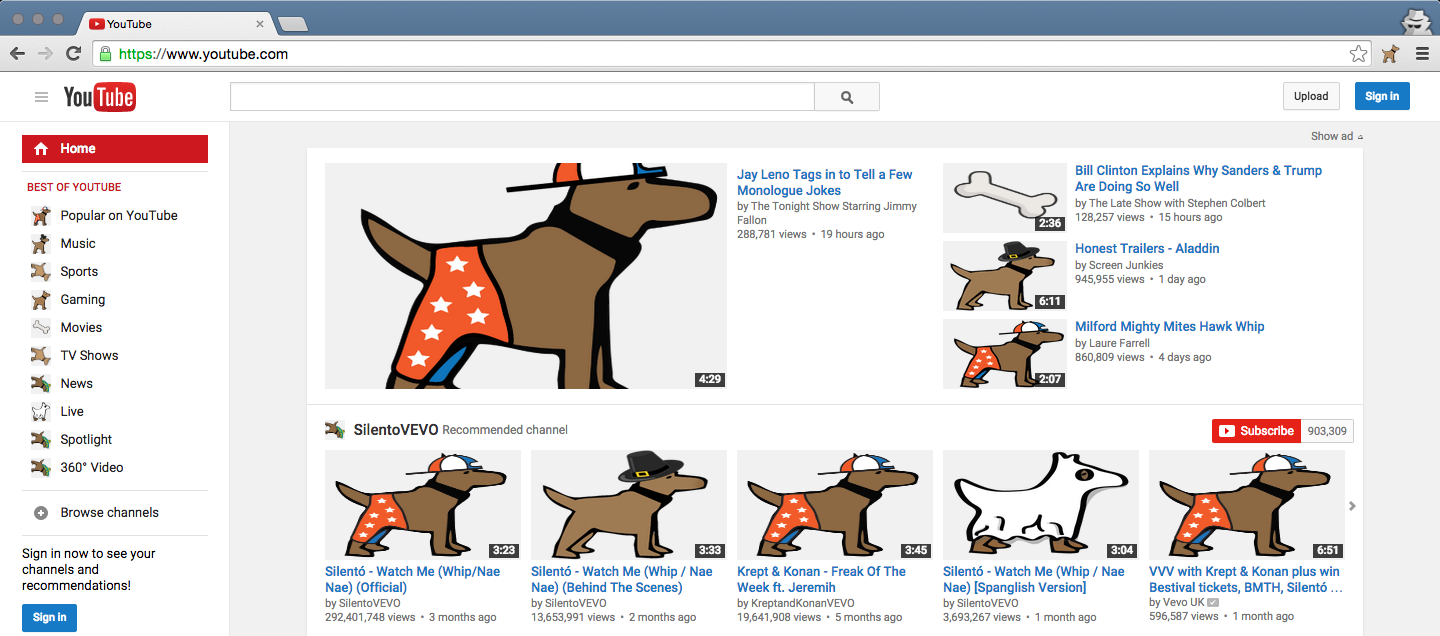Open Bill Clinton Explains video title

(x=1198, y=178)
